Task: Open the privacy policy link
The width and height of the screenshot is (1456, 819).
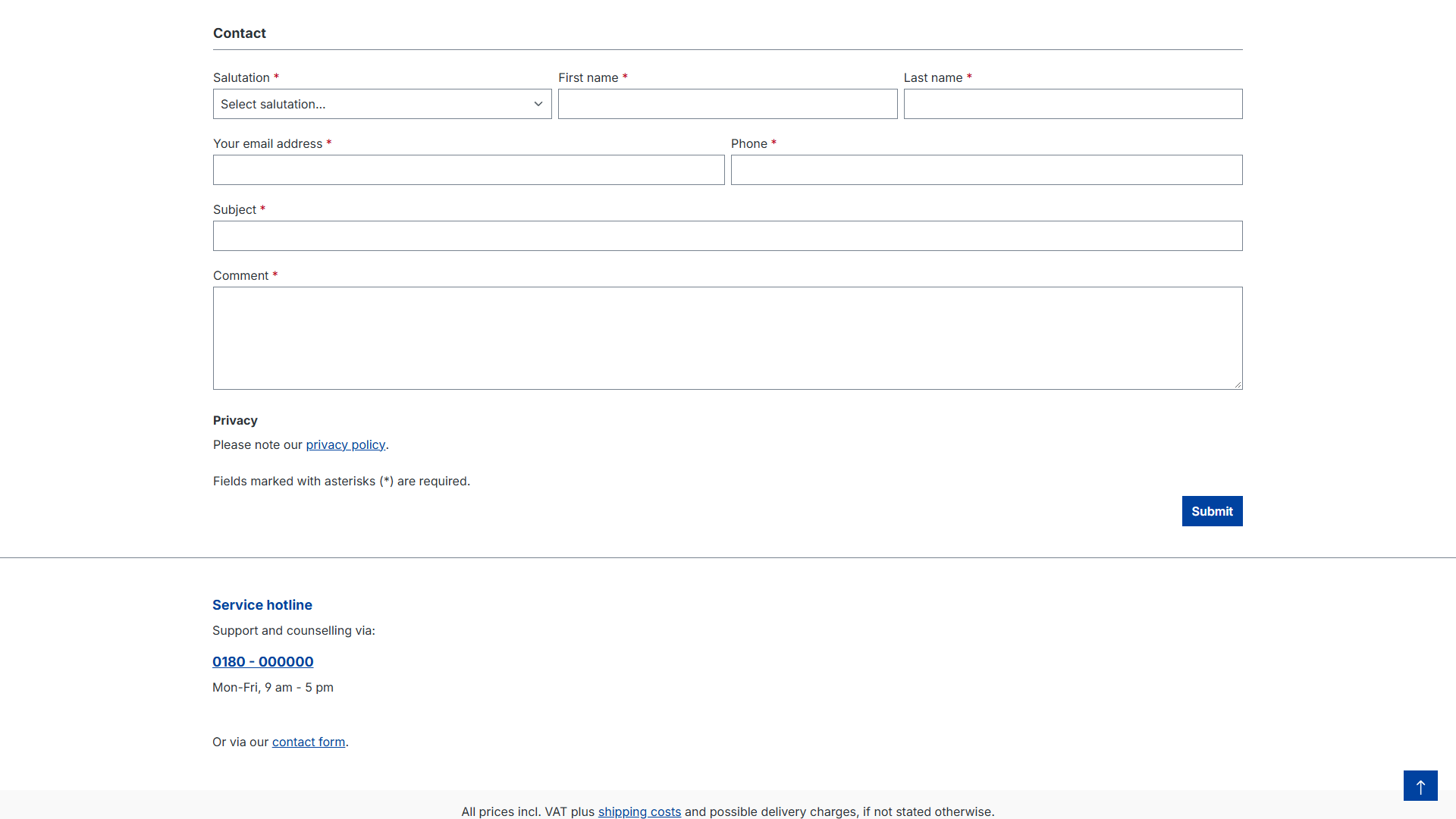Action: [x=346, y=445]
